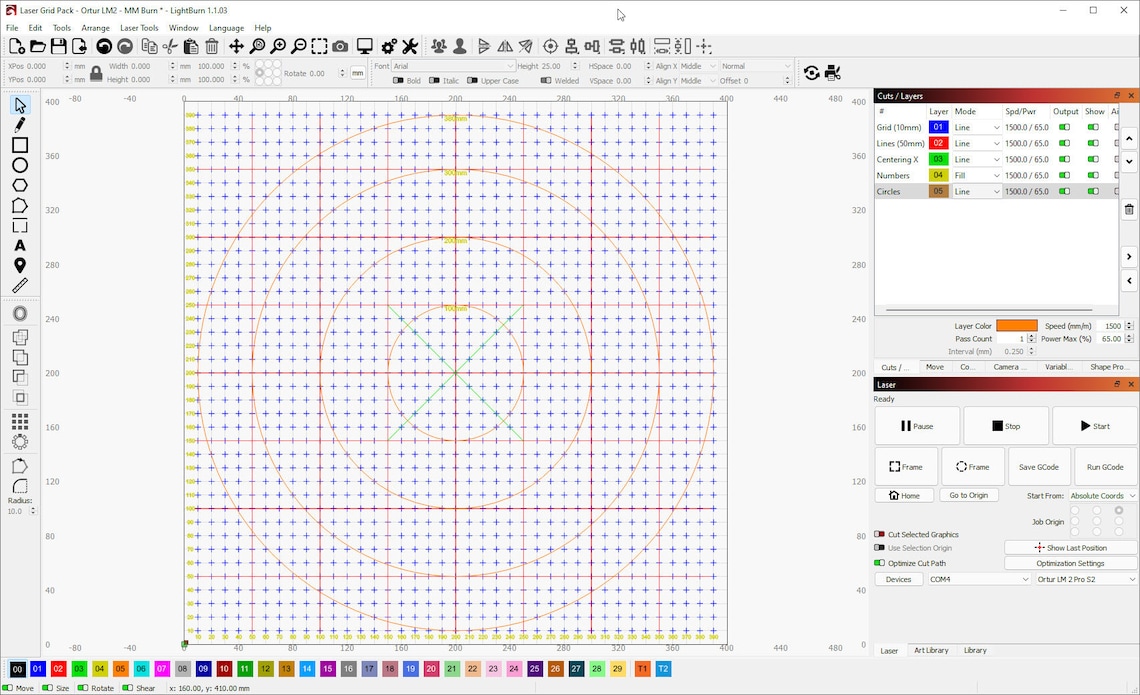Image resolution: width=1140 pixels, height=695 pixels.
Task: Toggle Bold text option
Action: point(398,81)
